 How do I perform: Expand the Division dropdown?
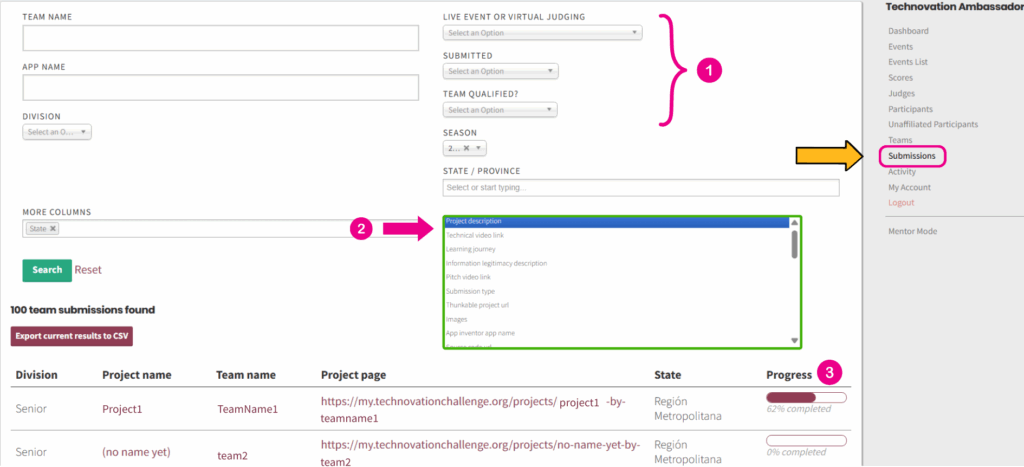pyautogui.click(x=57, y=132)
